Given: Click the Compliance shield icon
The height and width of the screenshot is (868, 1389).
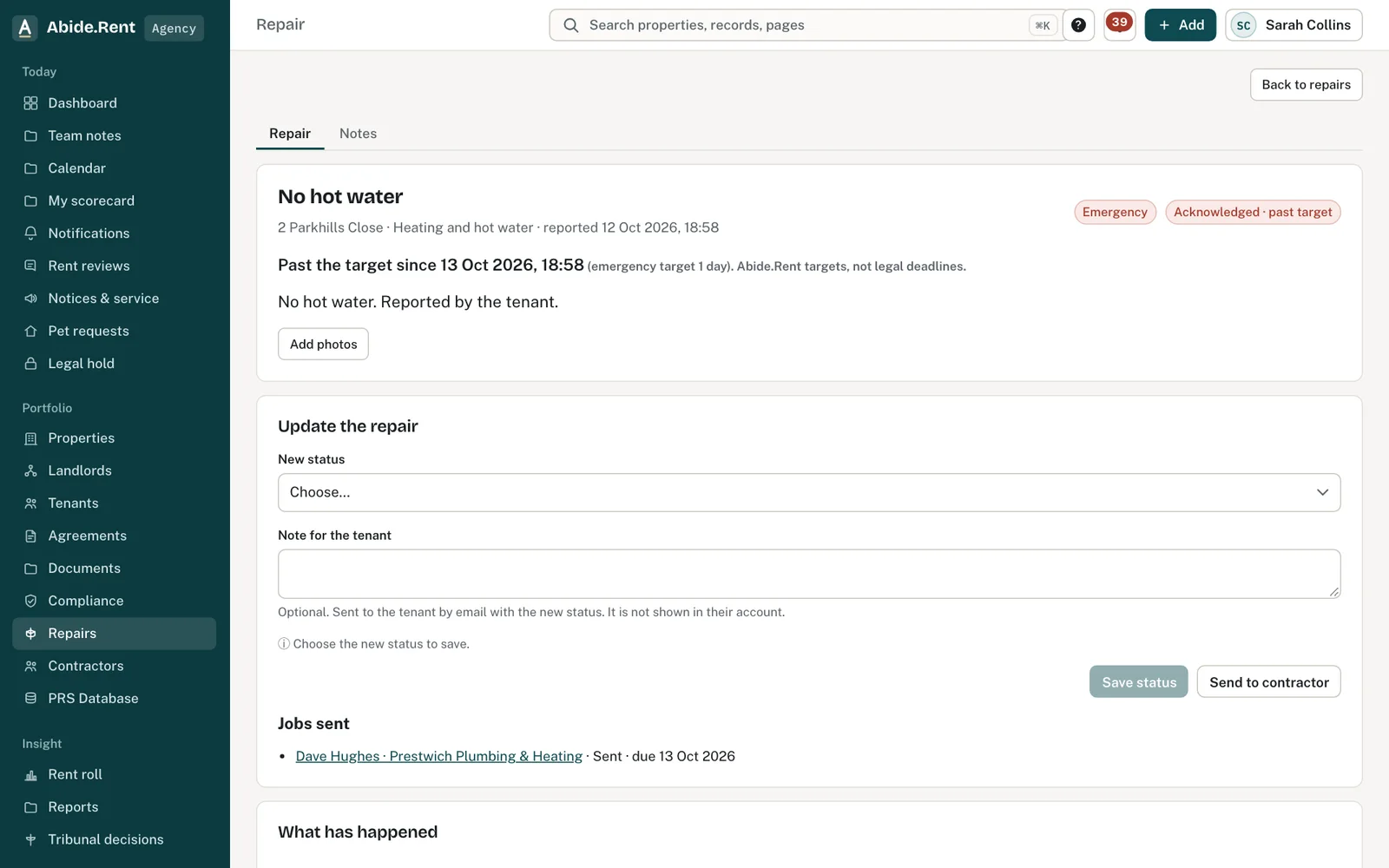Looking at the screenshot, I should pos(30,601).
